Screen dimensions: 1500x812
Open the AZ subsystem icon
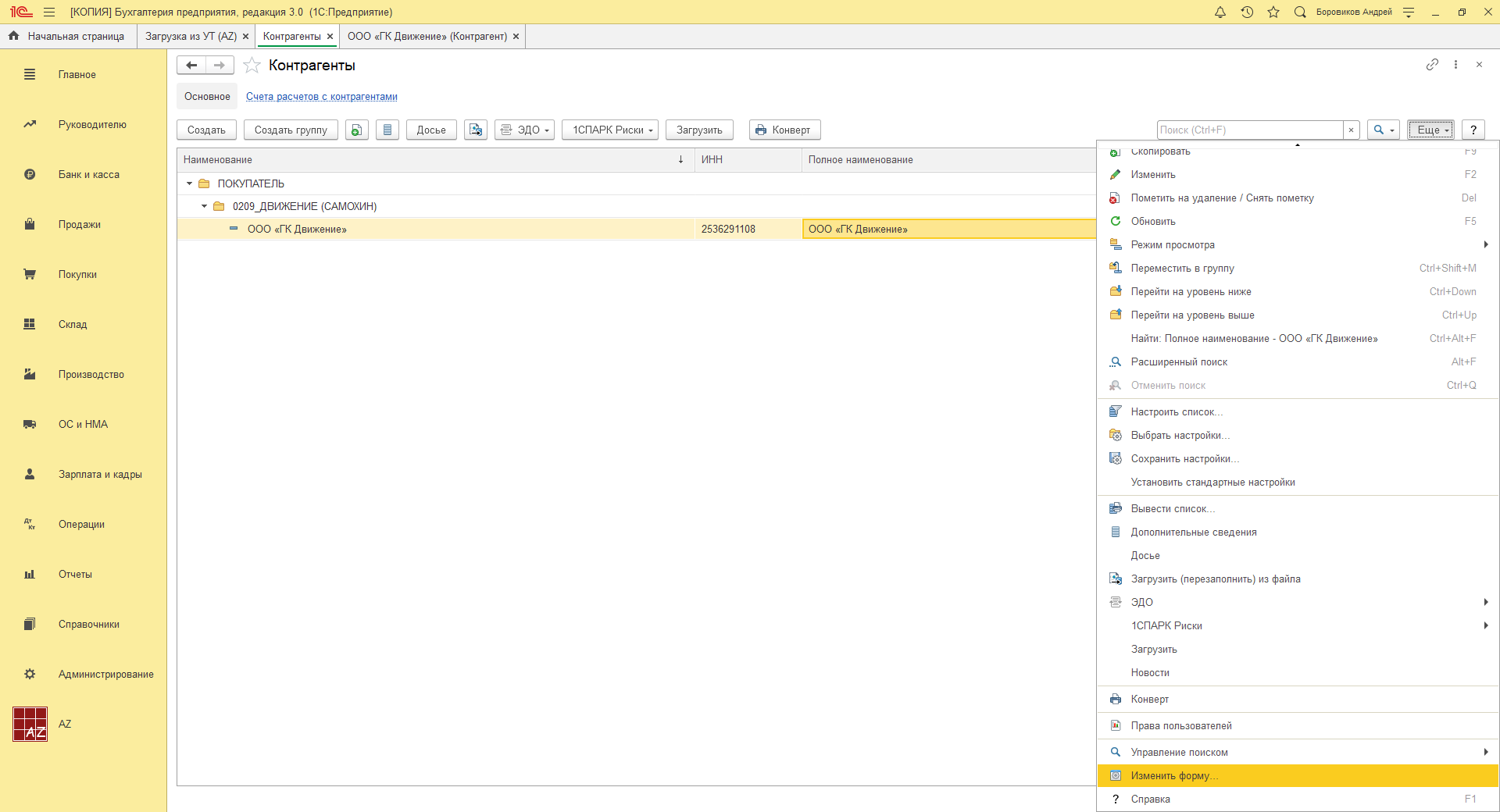pos(30,724)
